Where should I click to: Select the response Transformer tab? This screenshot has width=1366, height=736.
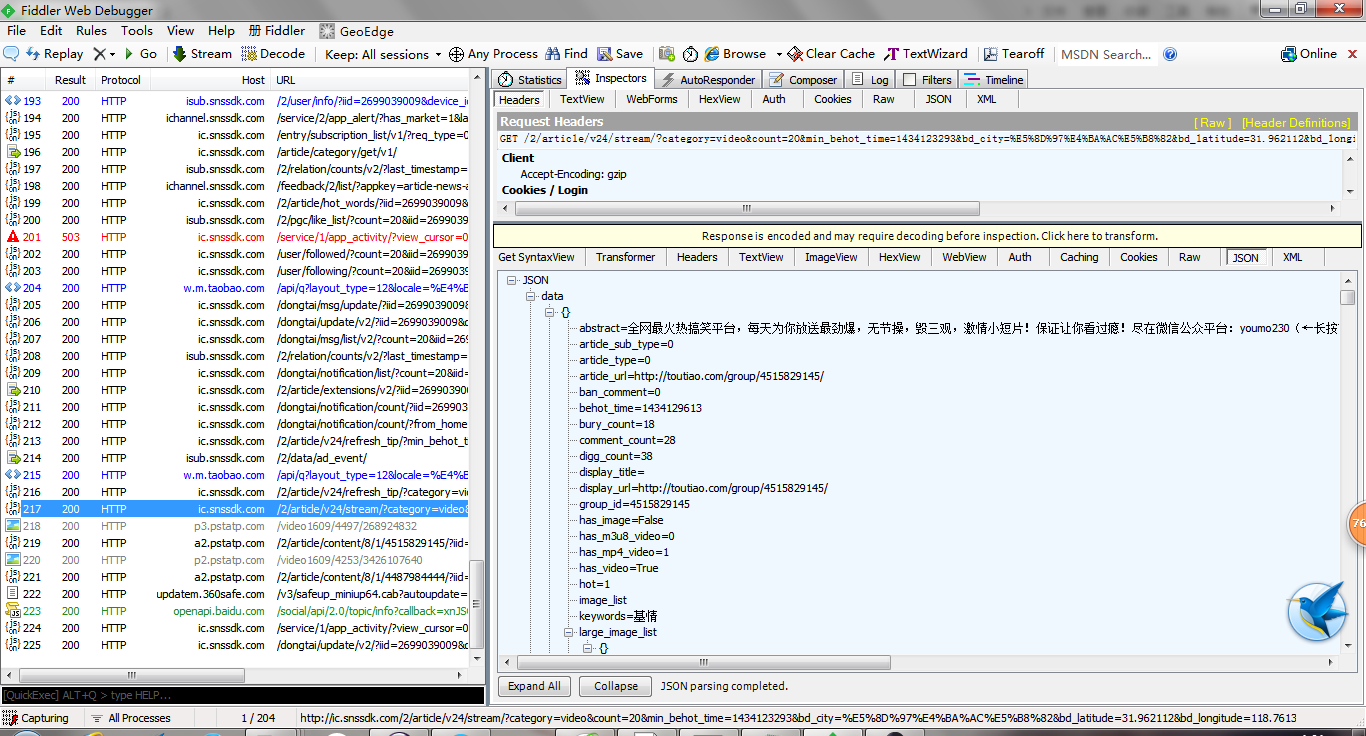[625, 257]
